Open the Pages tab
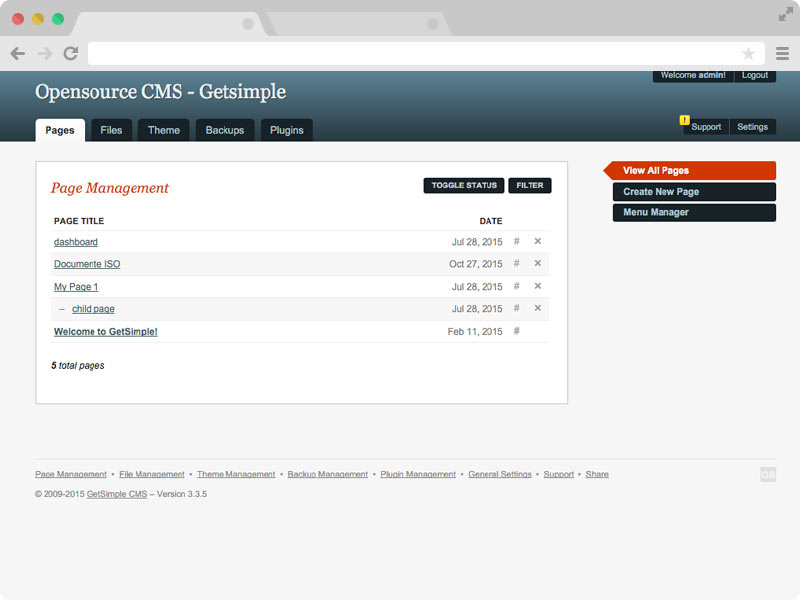 [x=60, y=130]
